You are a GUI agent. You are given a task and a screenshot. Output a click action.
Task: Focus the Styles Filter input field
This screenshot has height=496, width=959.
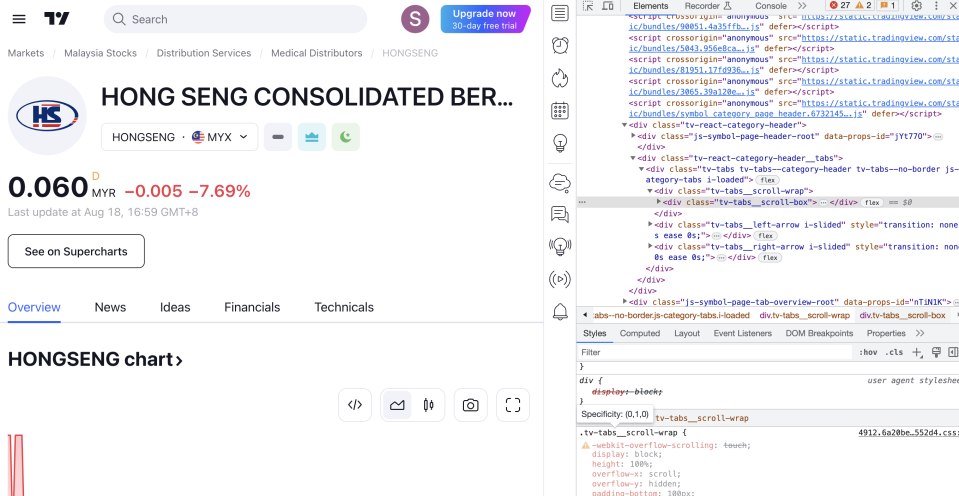714,352
